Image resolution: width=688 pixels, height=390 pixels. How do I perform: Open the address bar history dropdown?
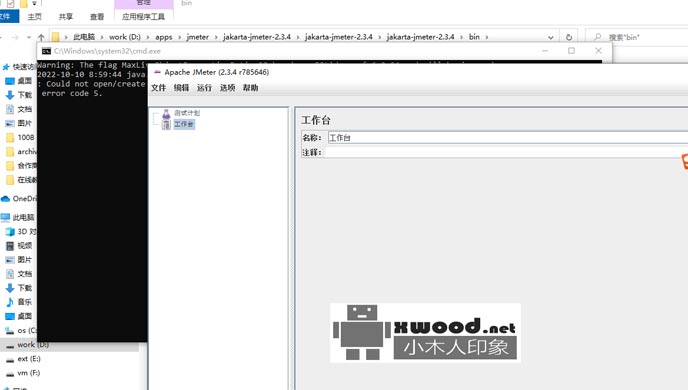coord(551,37)
